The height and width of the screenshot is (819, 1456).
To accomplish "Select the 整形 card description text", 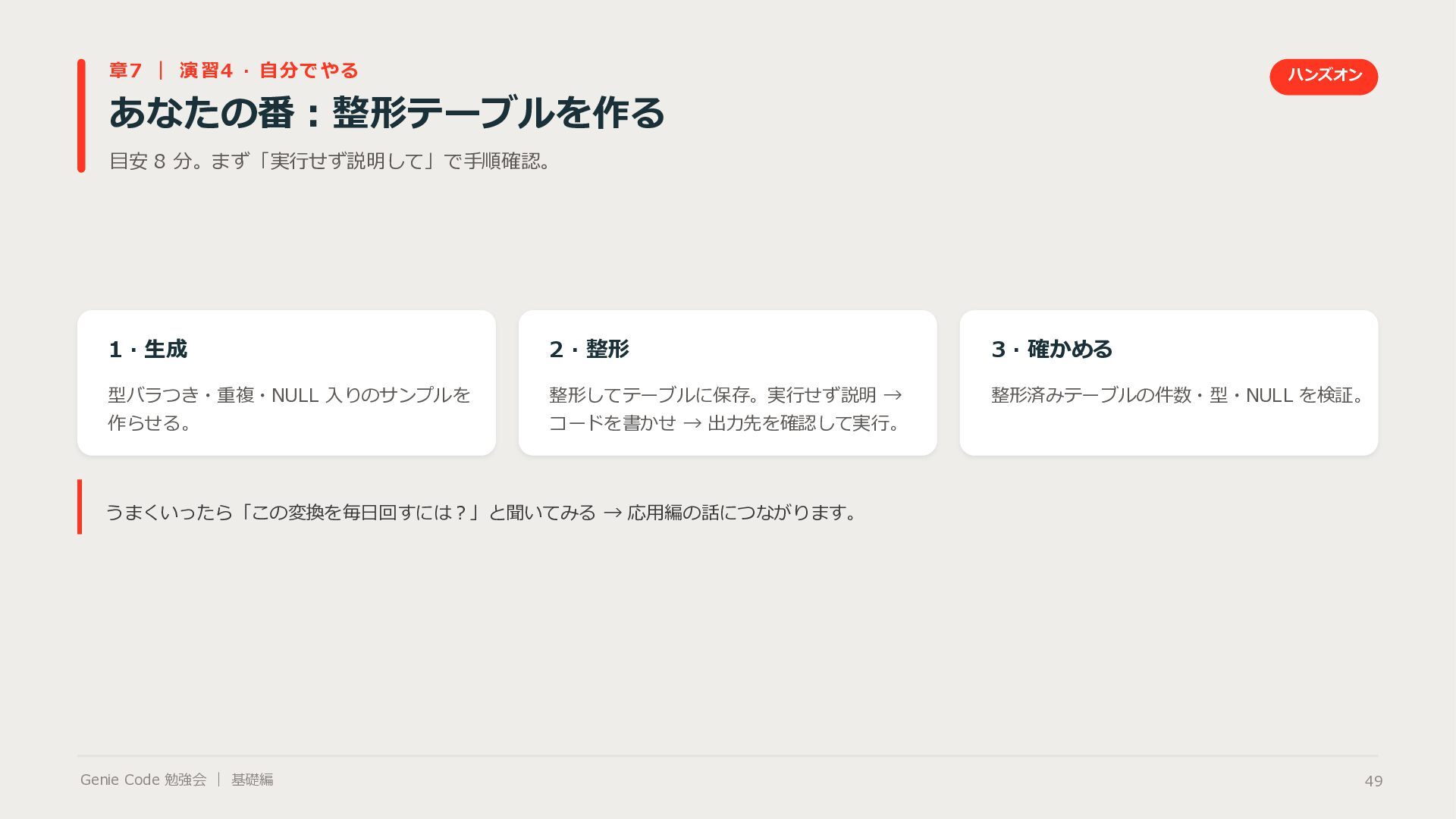I will (x=726, y=409).
